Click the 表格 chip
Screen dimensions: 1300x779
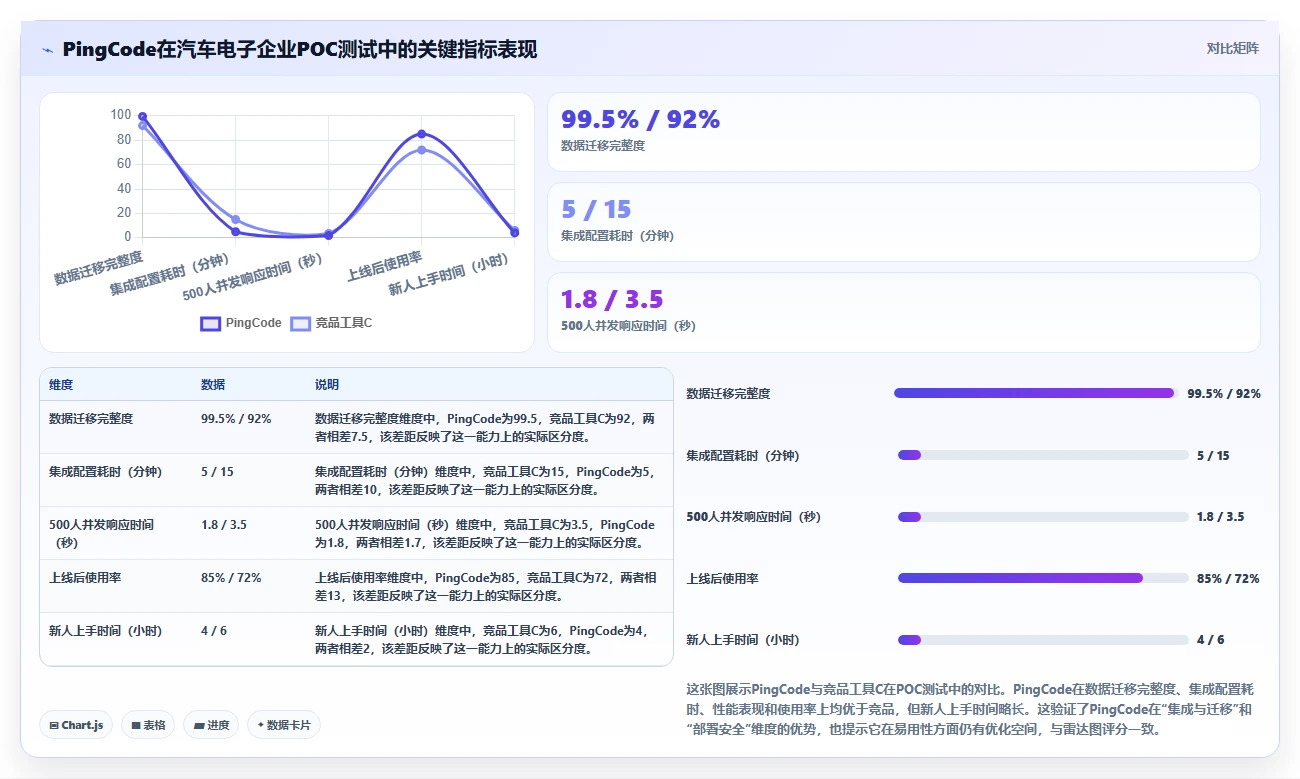(x=148, y=725)
